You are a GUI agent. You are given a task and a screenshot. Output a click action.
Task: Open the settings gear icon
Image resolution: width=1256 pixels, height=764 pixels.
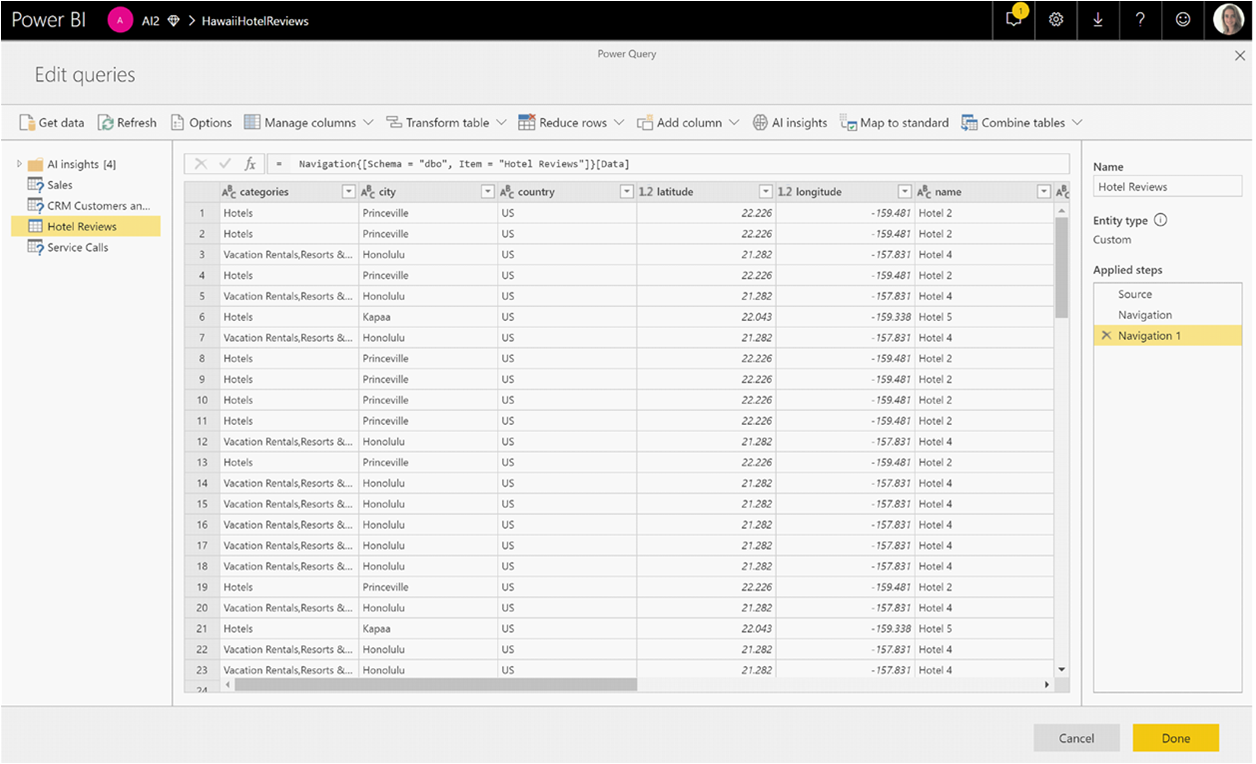click(1056, 20)
